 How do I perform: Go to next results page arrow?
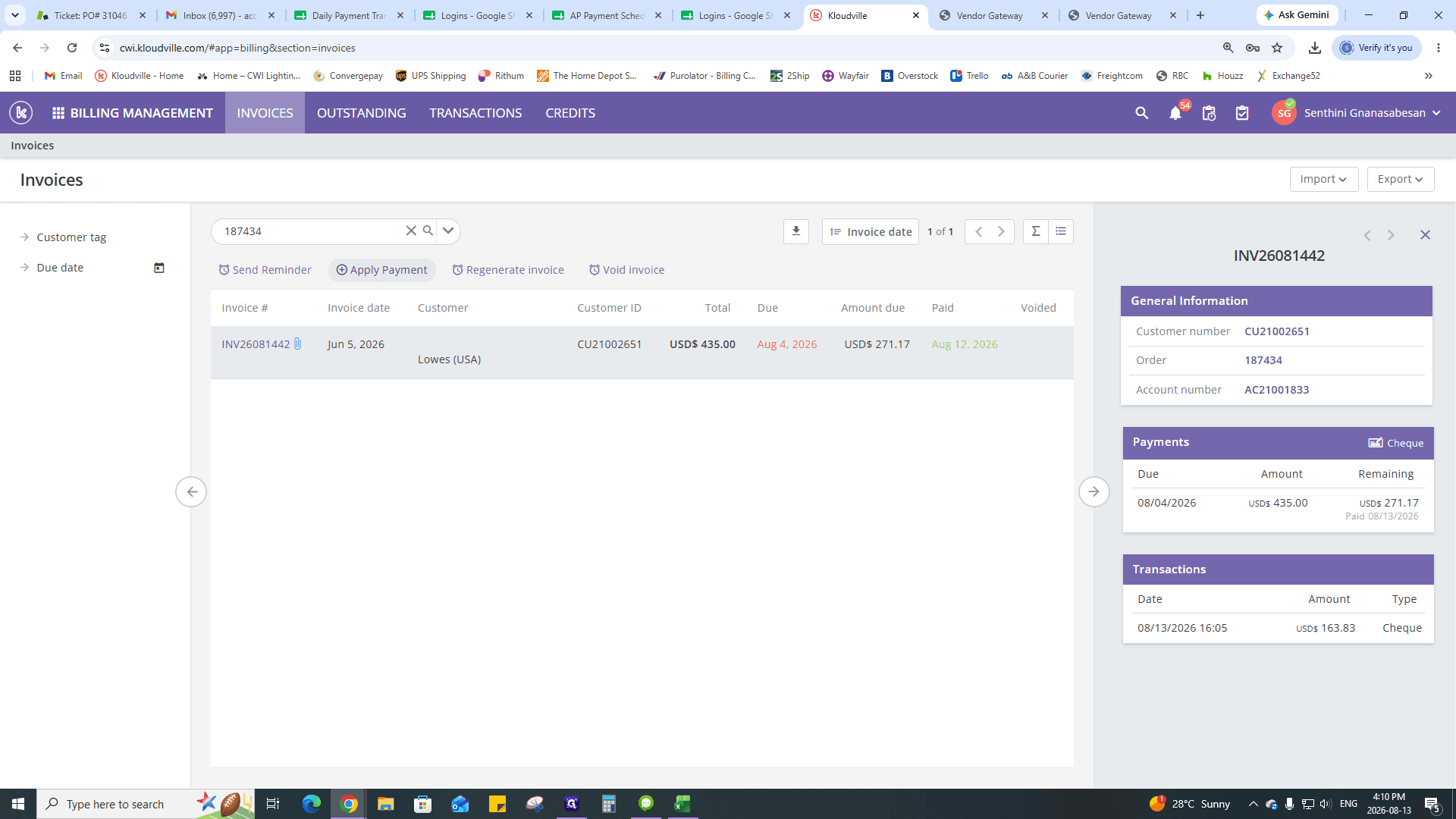point(1001,231)
